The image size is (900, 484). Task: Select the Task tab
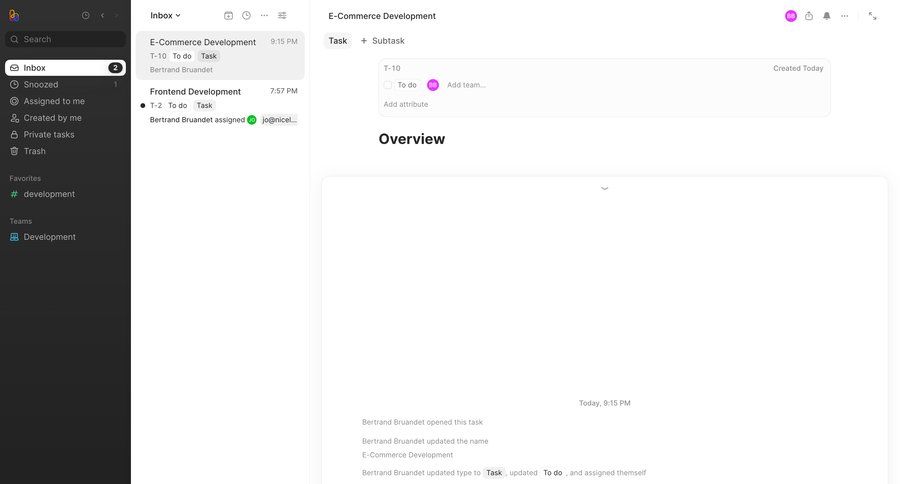[x=338, y=41]
